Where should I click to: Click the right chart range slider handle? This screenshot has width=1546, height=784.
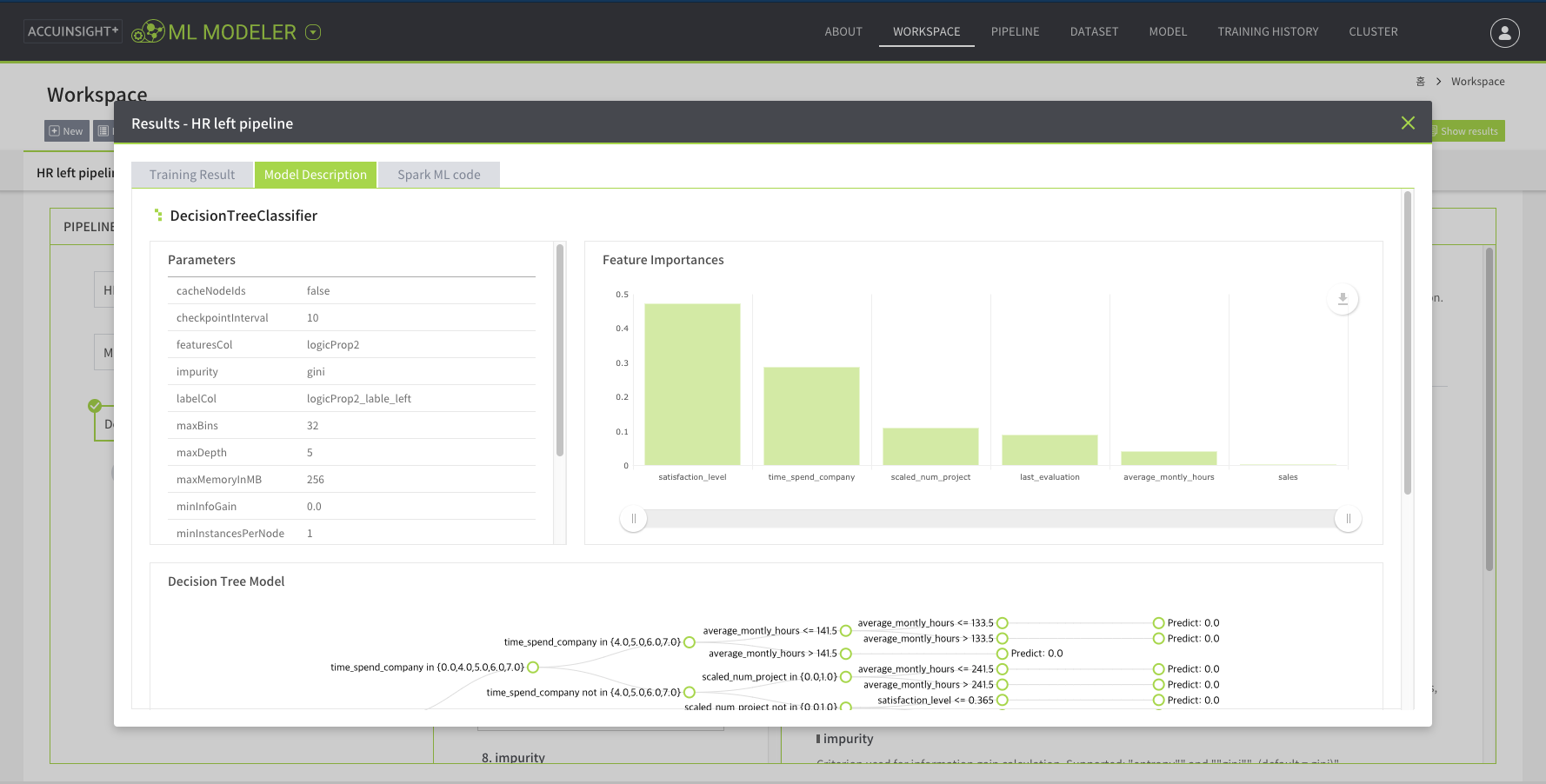[x=1348, y=519]
